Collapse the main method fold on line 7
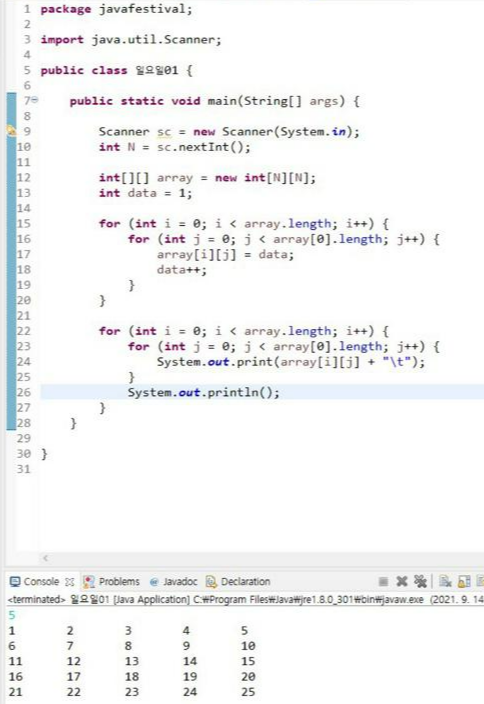Screen dimensions: 484x704 click(x=35, y=100)
